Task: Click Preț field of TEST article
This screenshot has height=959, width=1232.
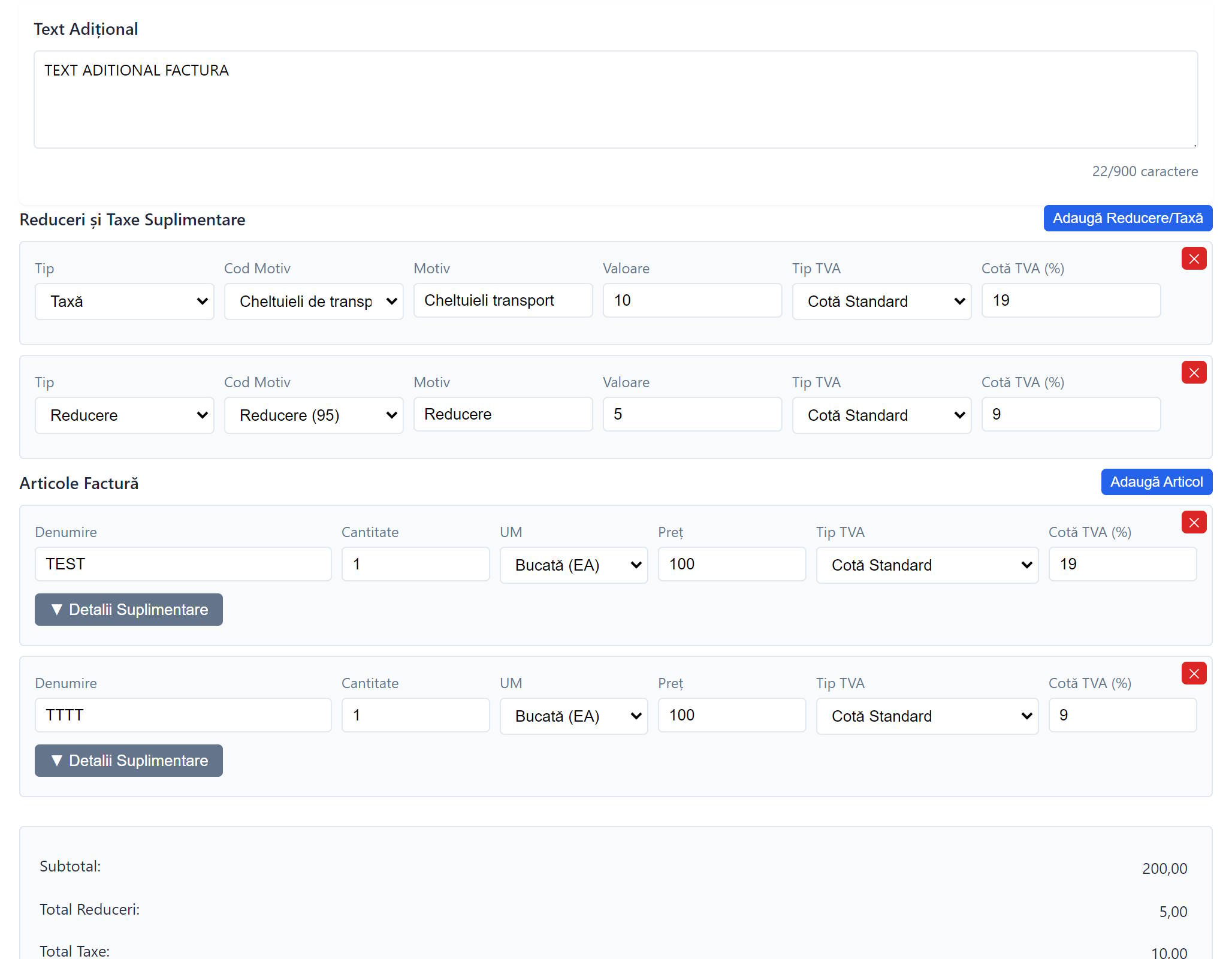Action: coord(732,564)
